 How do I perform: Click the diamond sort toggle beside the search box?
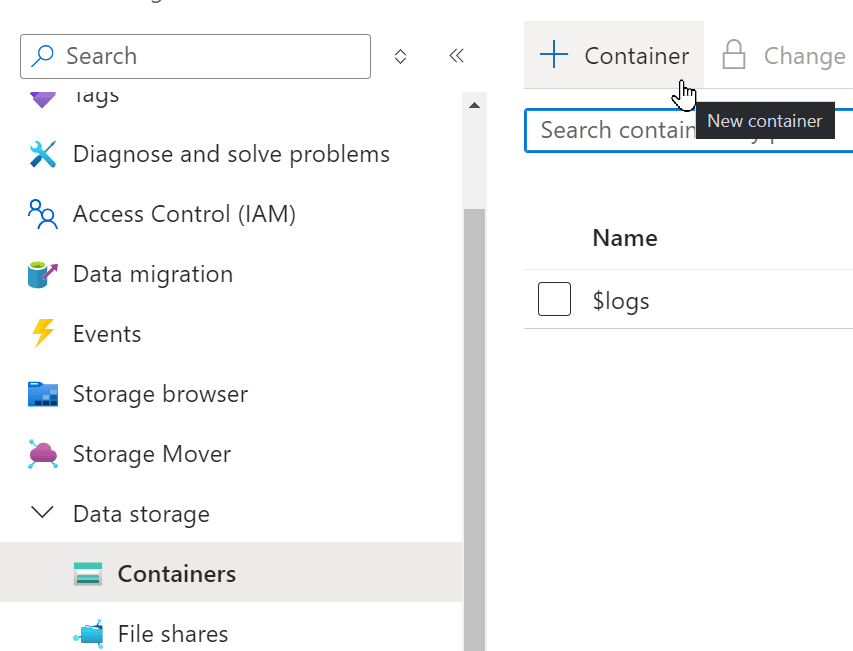coord(400,56)
